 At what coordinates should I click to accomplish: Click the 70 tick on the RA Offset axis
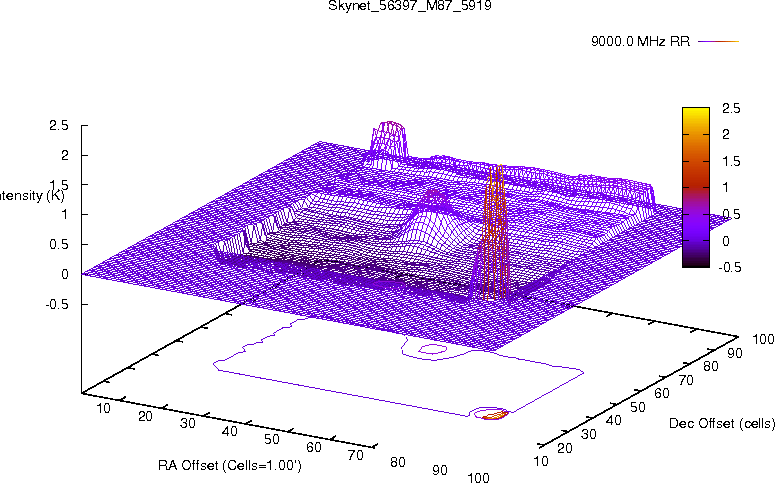tap(356, 455)
